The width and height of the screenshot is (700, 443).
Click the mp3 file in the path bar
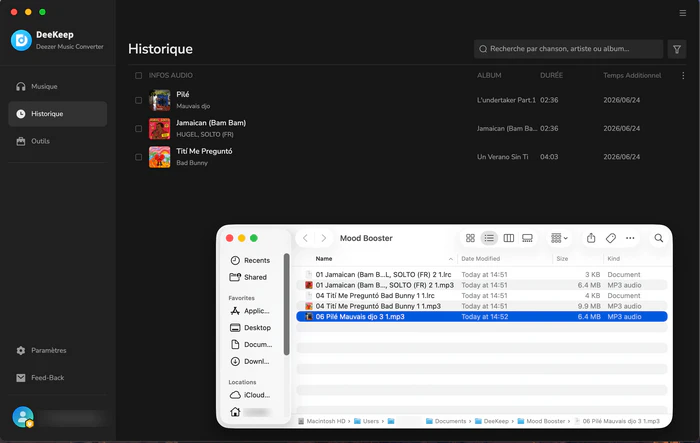click(617, 421)
